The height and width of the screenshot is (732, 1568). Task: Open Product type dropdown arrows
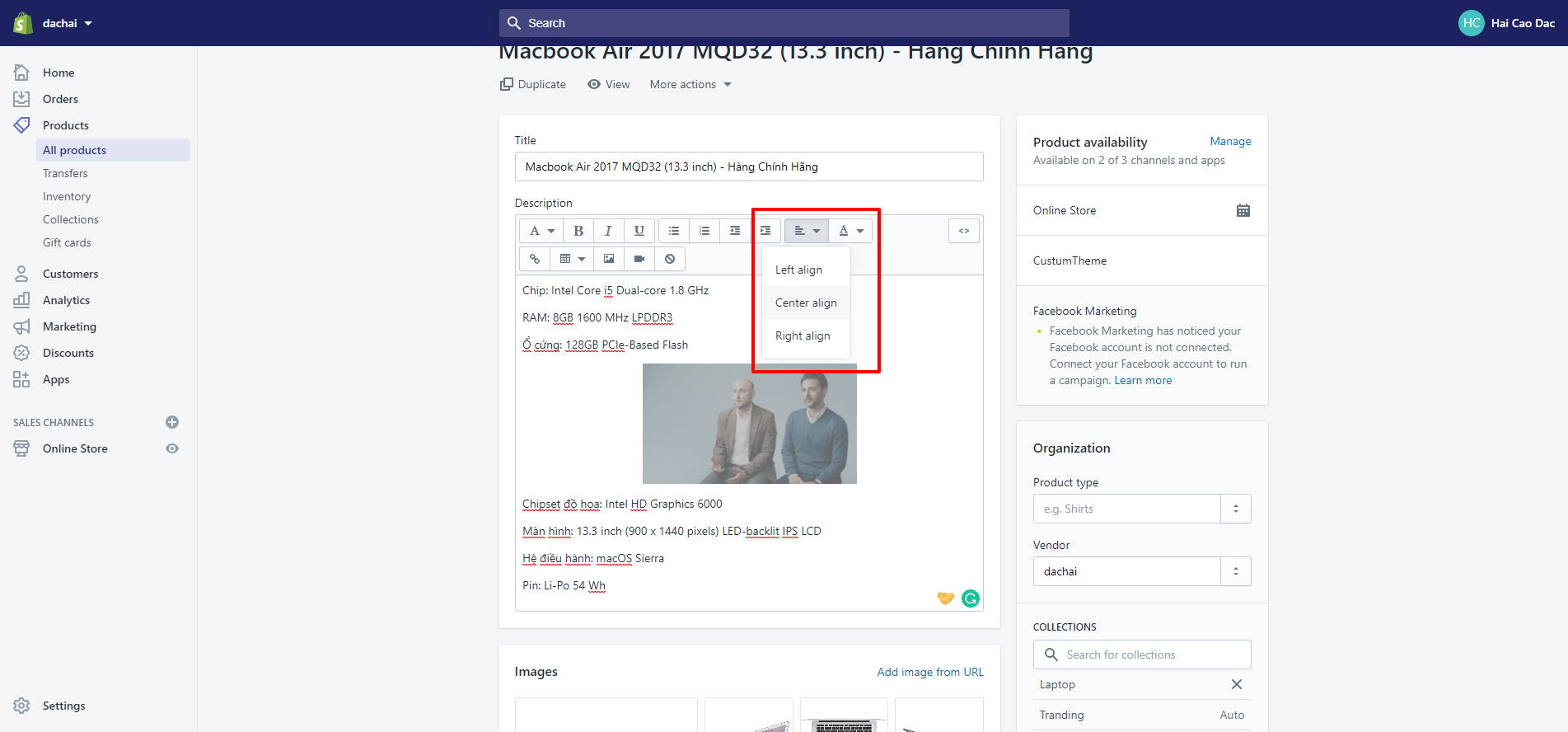click(1236, 509)
